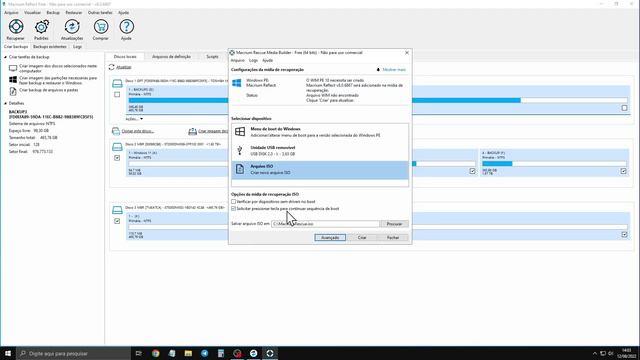Collapse the Detalhes section
Image resolution: width=640 pixels, height=360 pixels.
6,103
